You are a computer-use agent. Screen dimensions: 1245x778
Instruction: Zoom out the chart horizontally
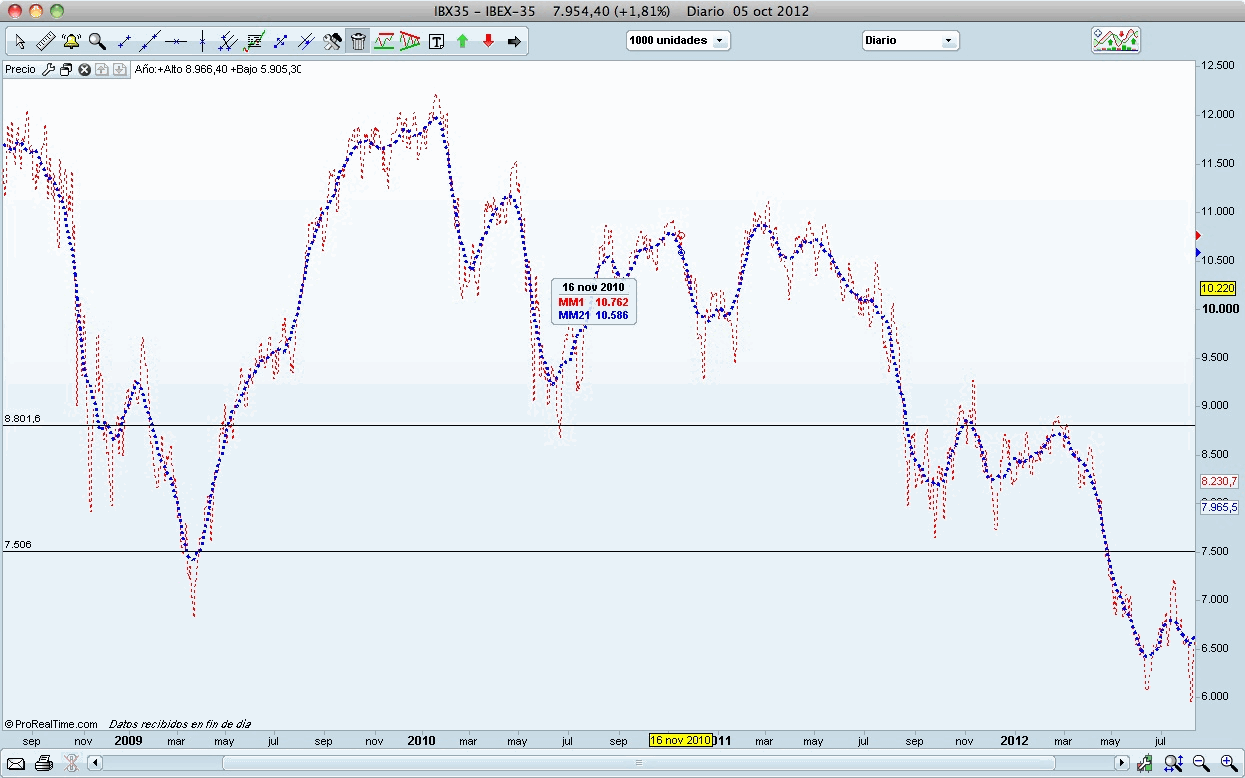coord(1200,763)
